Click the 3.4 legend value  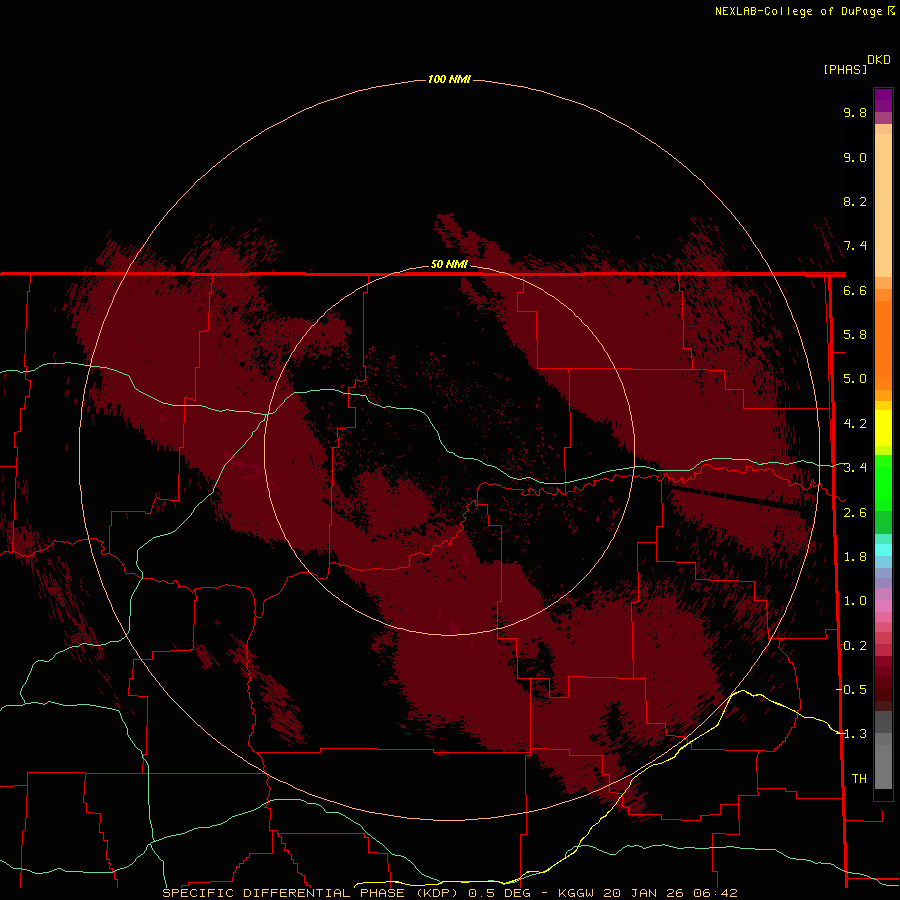tap(855, 468)
